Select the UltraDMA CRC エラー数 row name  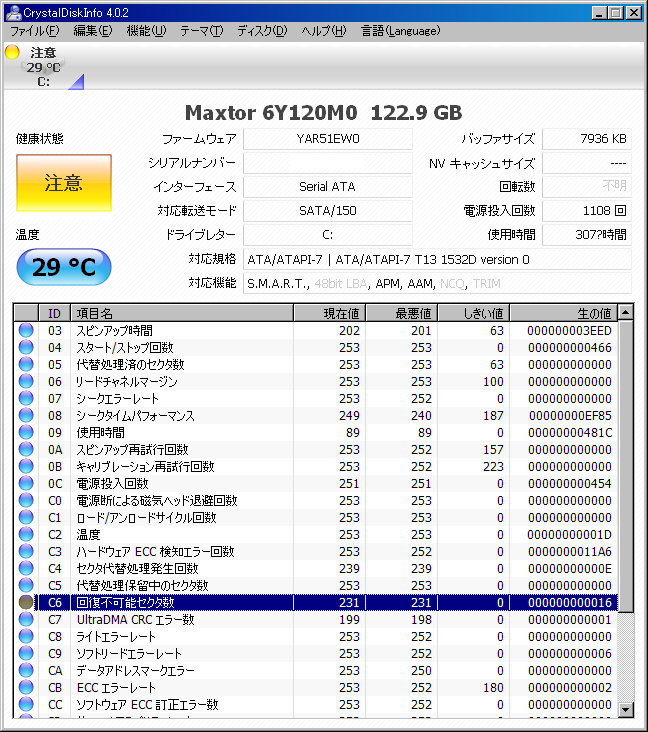(x=135, y=619)
